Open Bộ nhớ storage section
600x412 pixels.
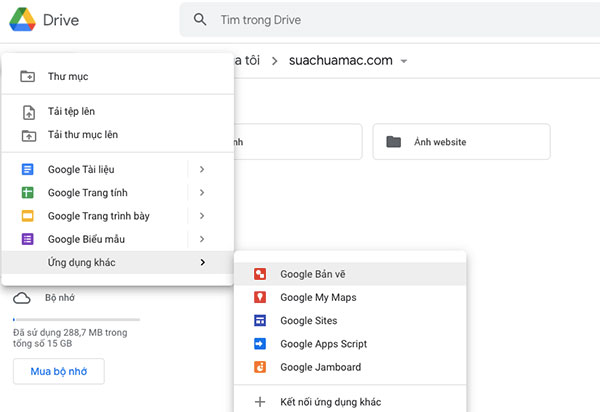(x=60, y=298)
